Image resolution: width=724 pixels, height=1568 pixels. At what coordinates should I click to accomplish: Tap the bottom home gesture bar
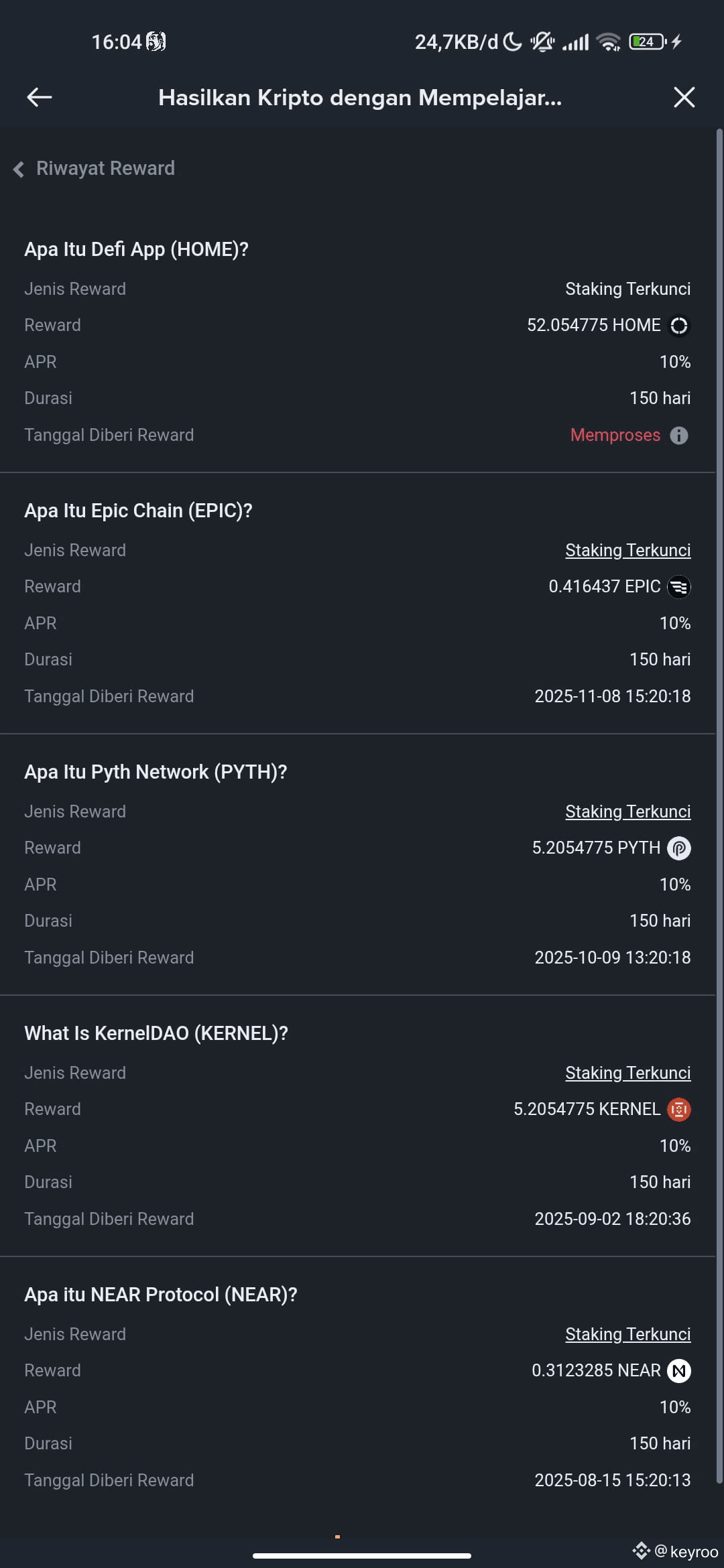point(362,1556)
